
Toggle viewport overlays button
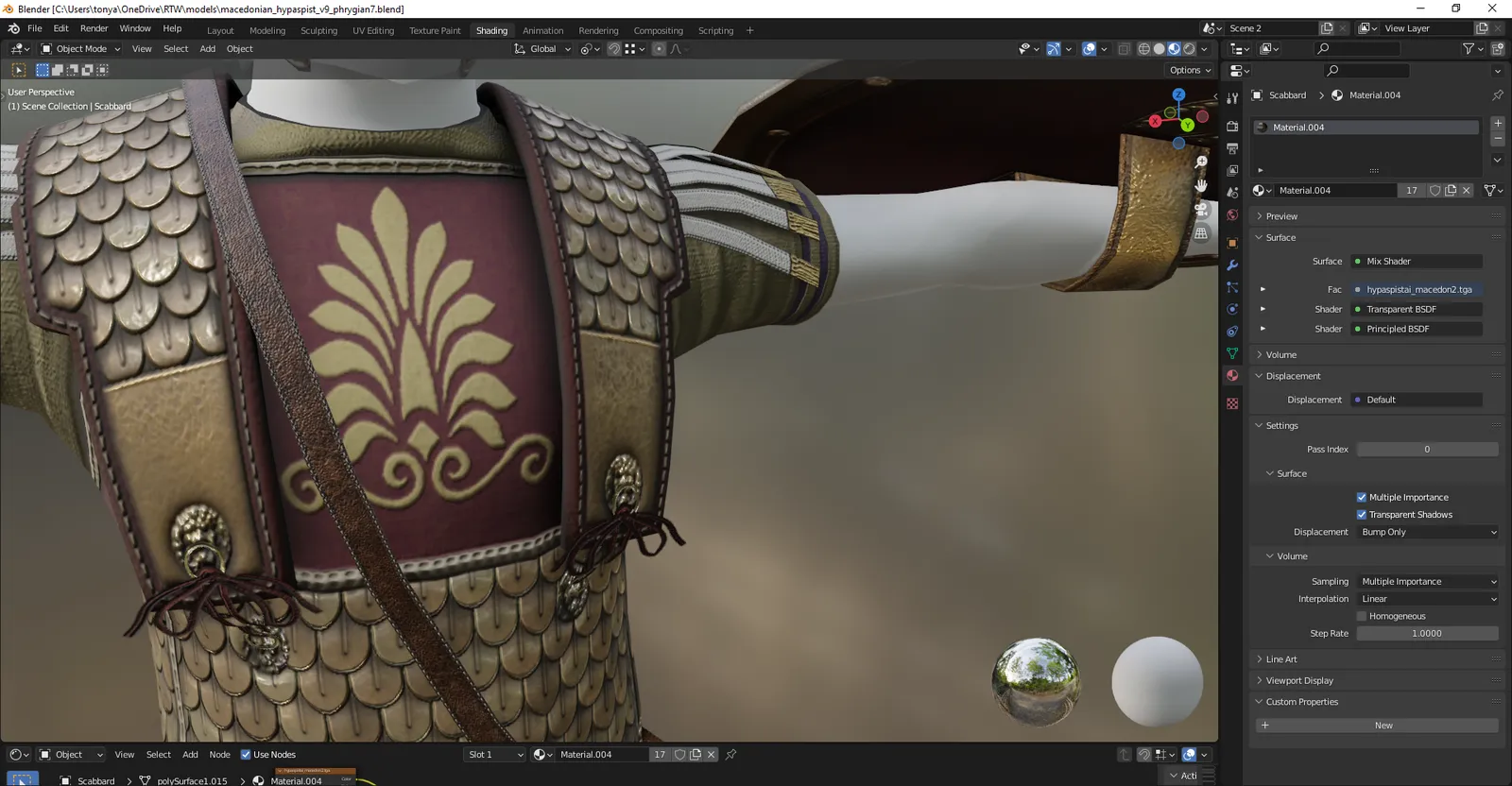[x=1089, y=49]
